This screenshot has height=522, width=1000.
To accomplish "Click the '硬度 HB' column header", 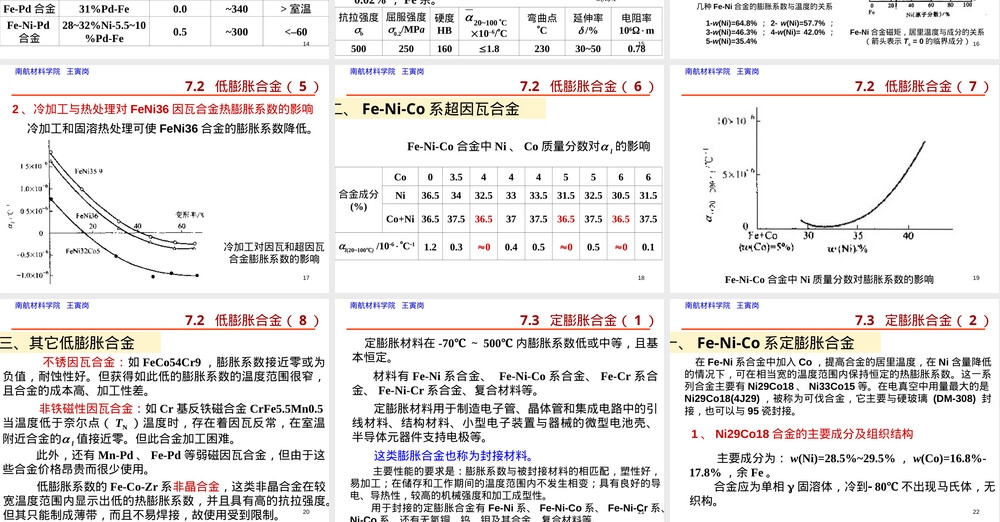I will click(x=445, y=24).
